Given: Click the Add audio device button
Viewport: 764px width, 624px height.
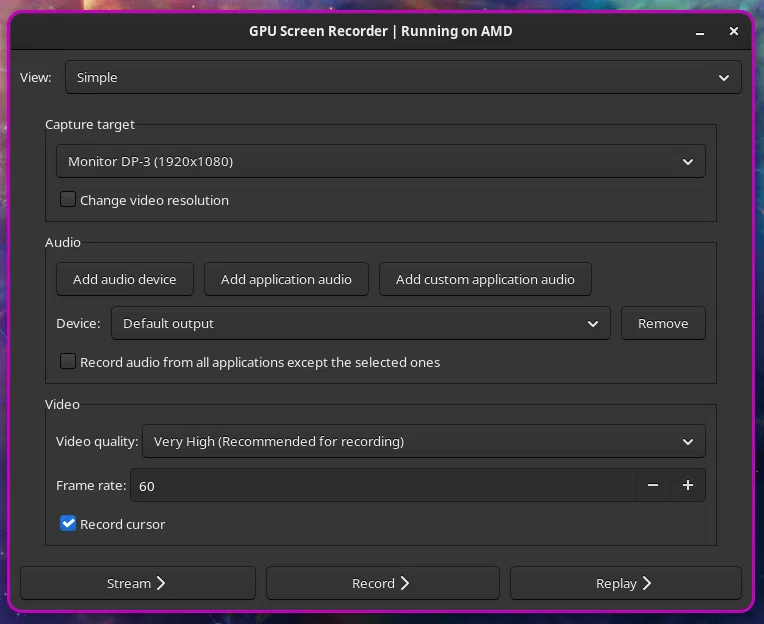Looking at the screenshot, I should tap(125, 279).
